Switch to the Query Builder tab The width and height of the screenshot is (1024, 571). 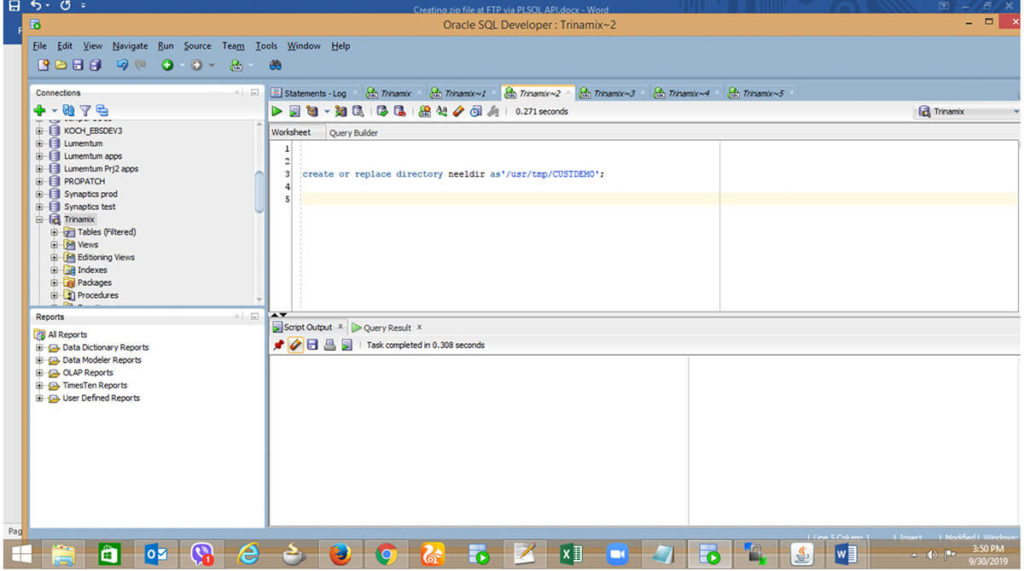pyautogui.click(x=353, y=133)
